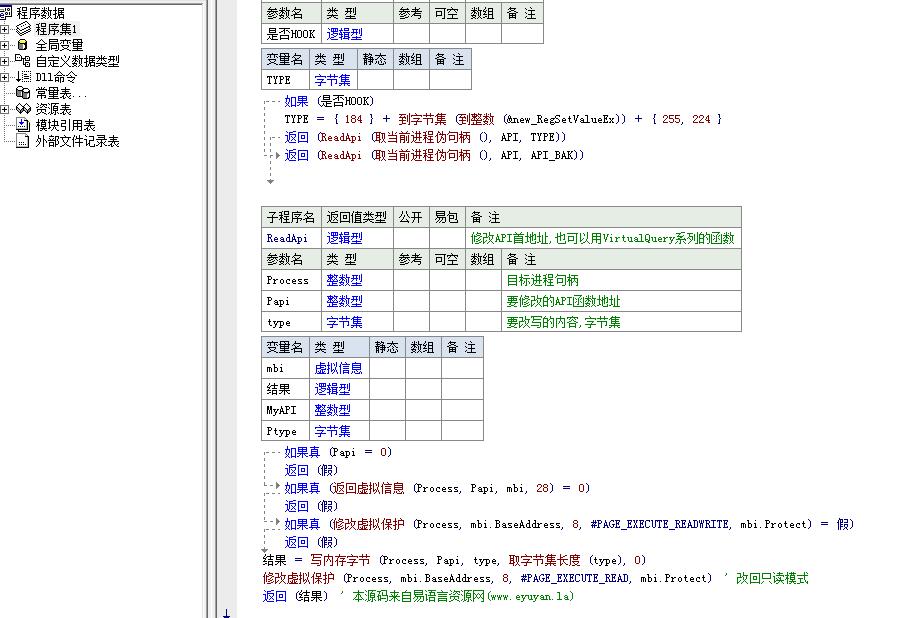Viewport: 905px width, 618px height.
Task: Click the 写内存字节 command in code
Action: (x=339, y=560)
